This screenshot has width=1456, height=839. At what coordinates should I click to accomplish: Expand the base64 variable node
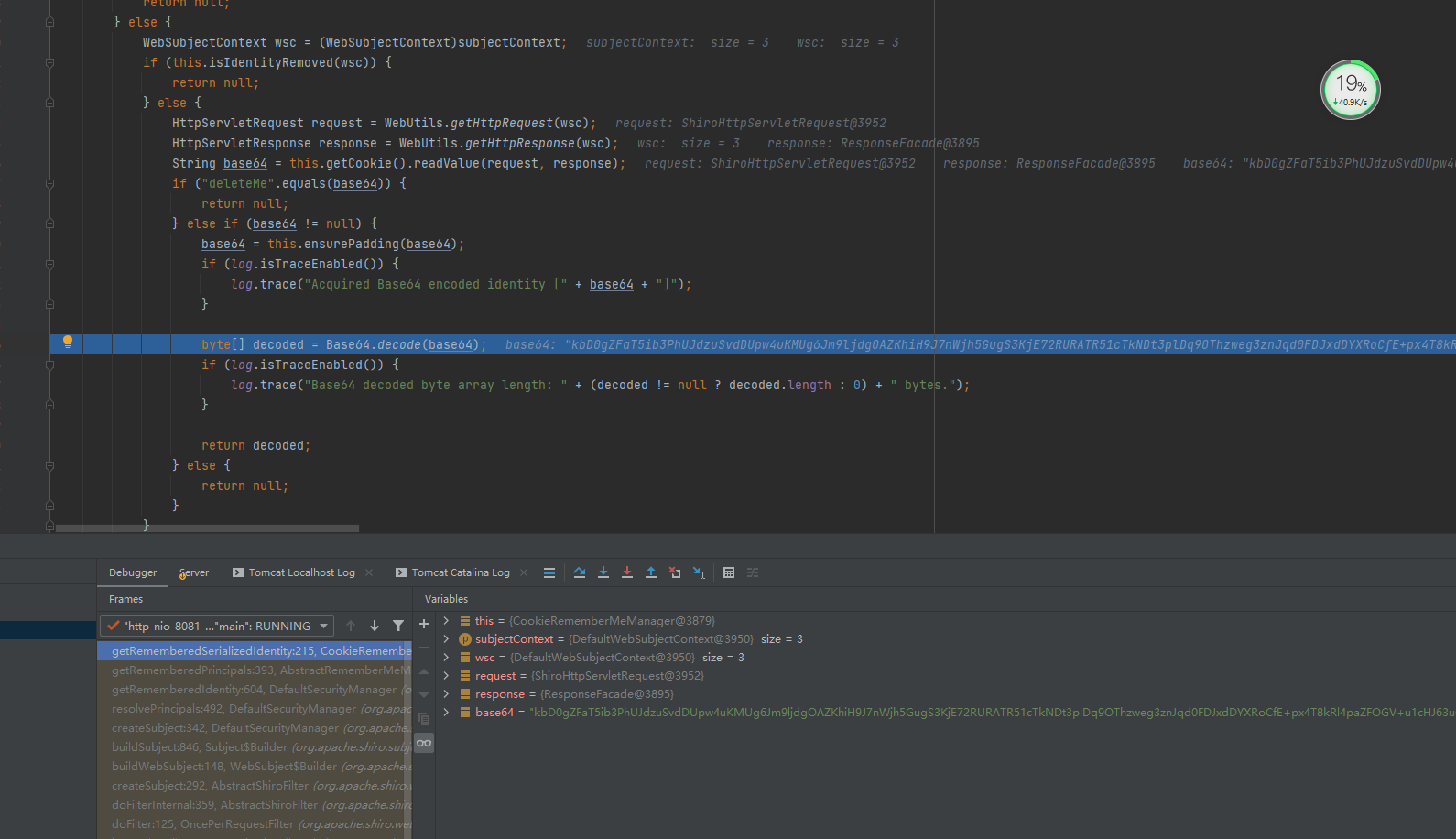tap(446, 713)
